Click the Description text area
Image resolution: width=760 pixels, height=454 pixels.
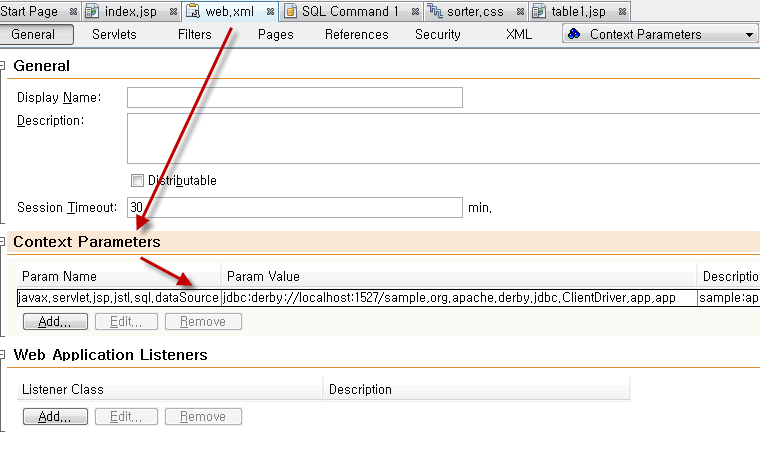[x=443, y=139]
